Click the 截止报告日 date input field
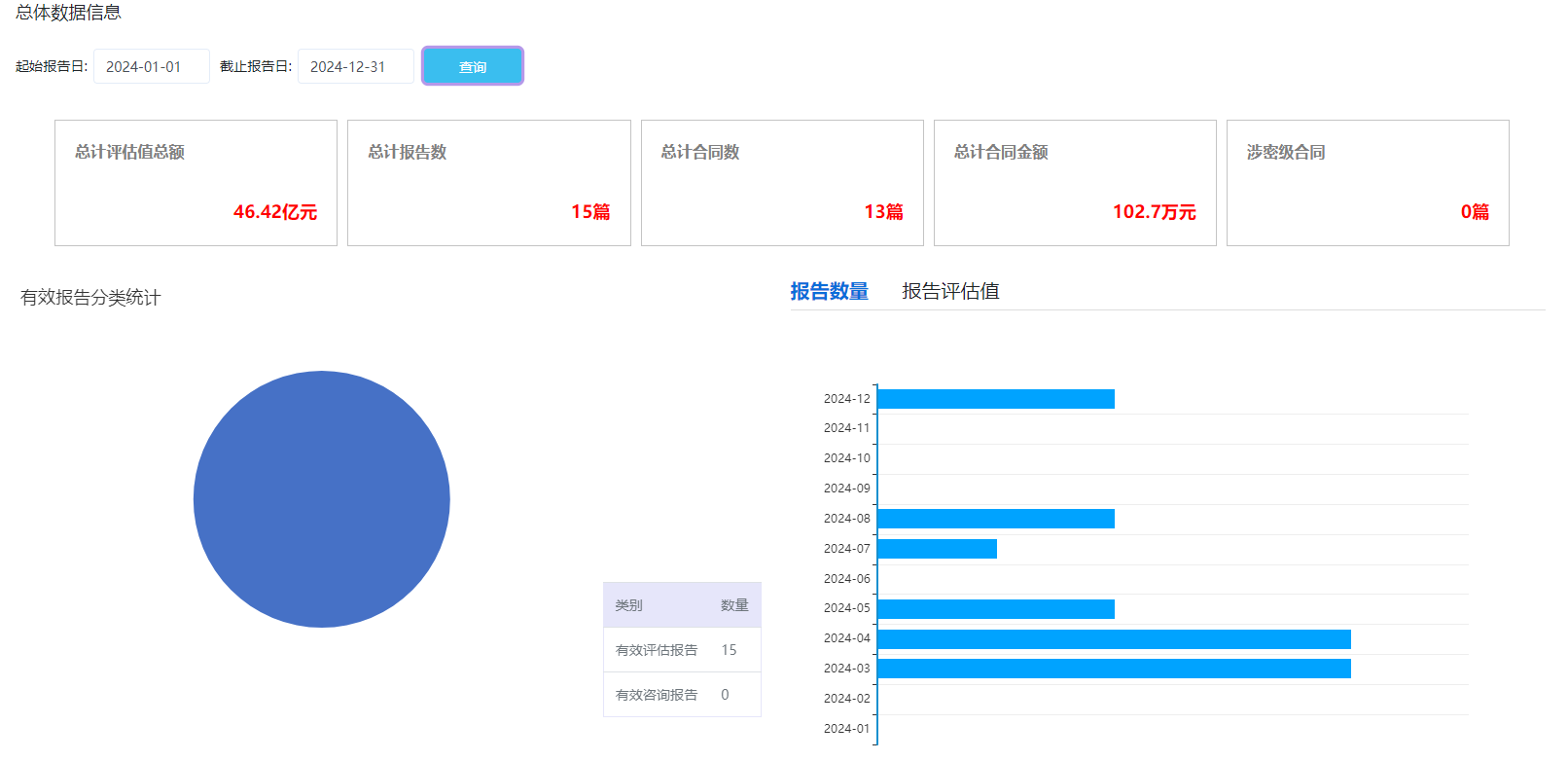 [355, 66]
